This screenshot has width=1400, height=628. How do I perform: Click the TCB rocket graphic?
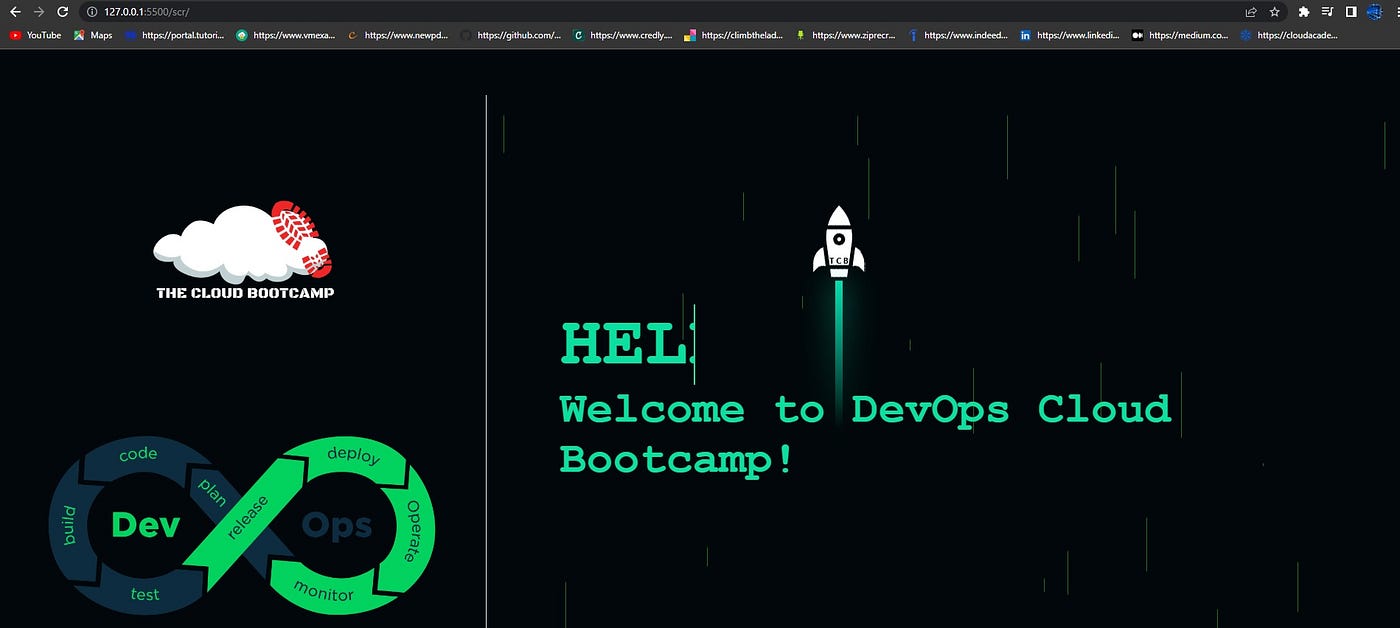[x=838, y=243]
